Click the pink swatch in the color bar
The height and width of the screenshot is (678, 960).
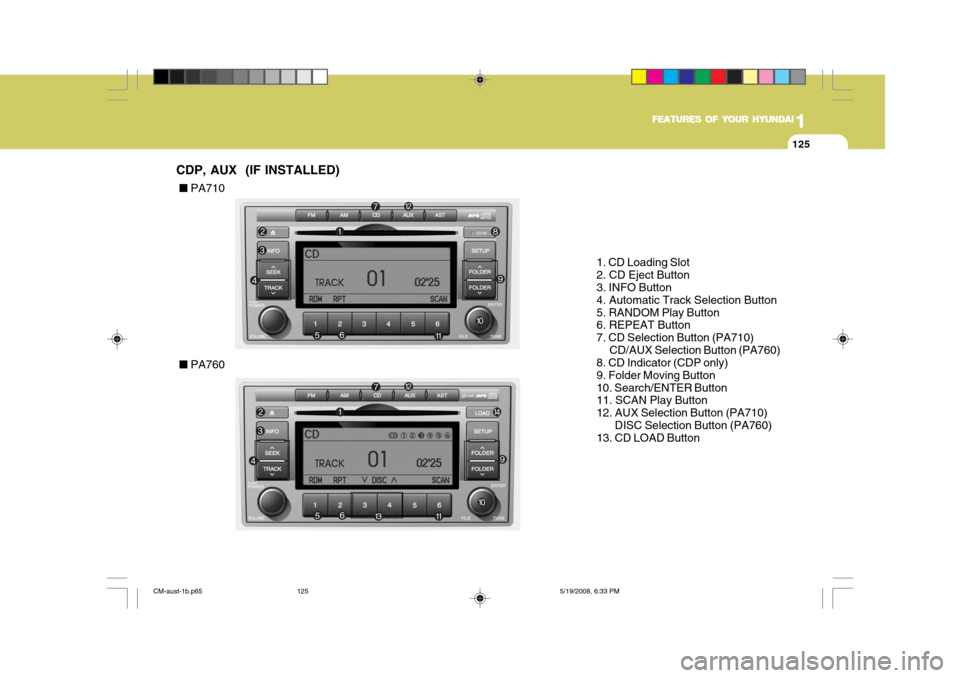click(767, 77)
